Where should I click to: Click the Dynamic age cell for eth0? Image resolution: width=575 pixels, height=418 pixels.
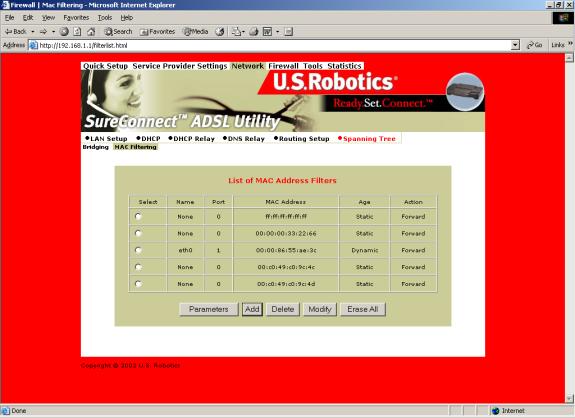coord(365,250)
